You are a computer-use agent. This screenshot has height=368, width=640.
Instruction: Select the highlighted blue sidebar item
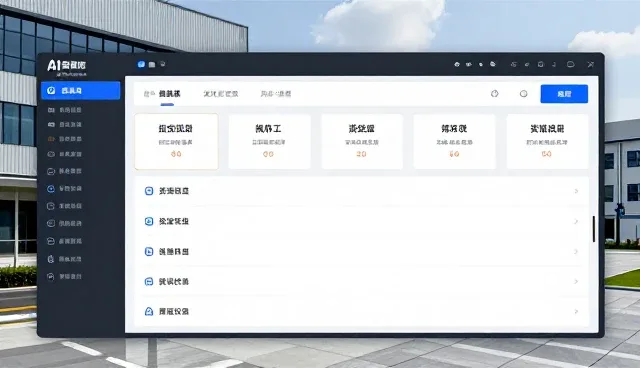coord(81,91)
